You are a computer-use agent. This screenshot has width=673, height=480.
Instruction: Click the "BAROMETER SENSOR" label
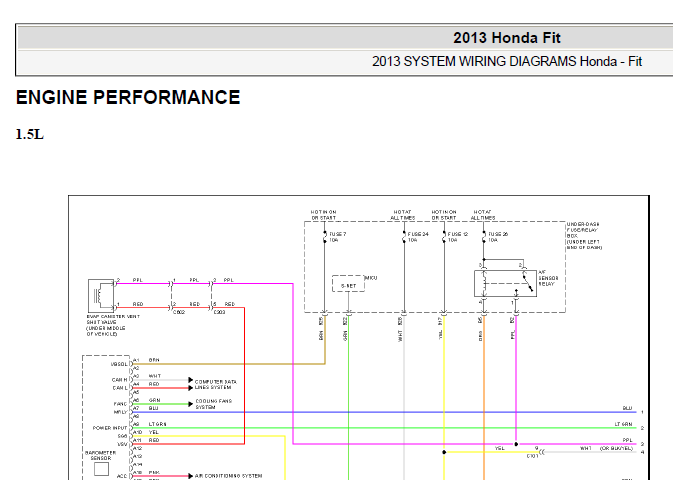point(100,456)
